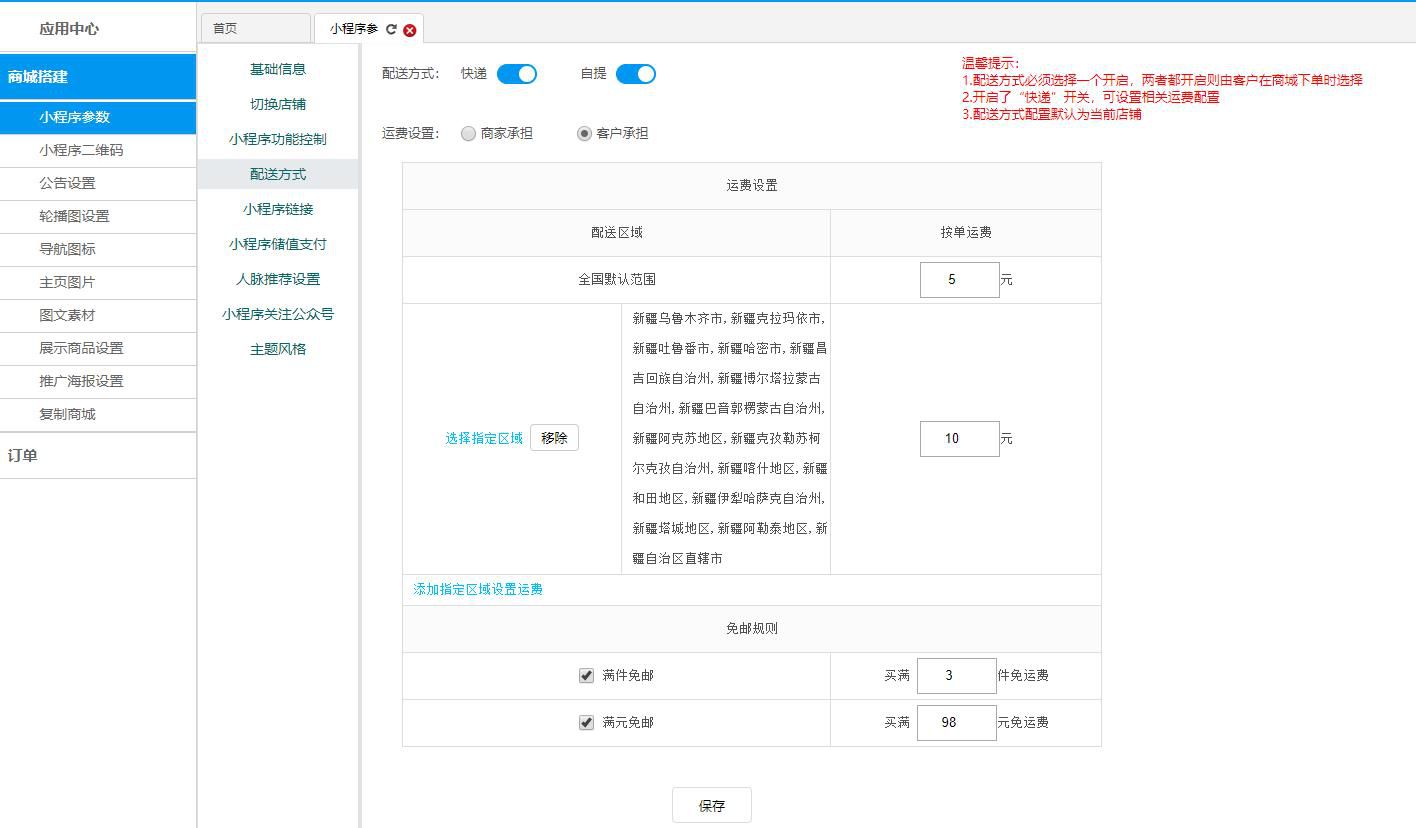Uncheck the 满件免邮 free shipping rule
Viewport: 1416px width, 828px height.
tap(586, 675)
